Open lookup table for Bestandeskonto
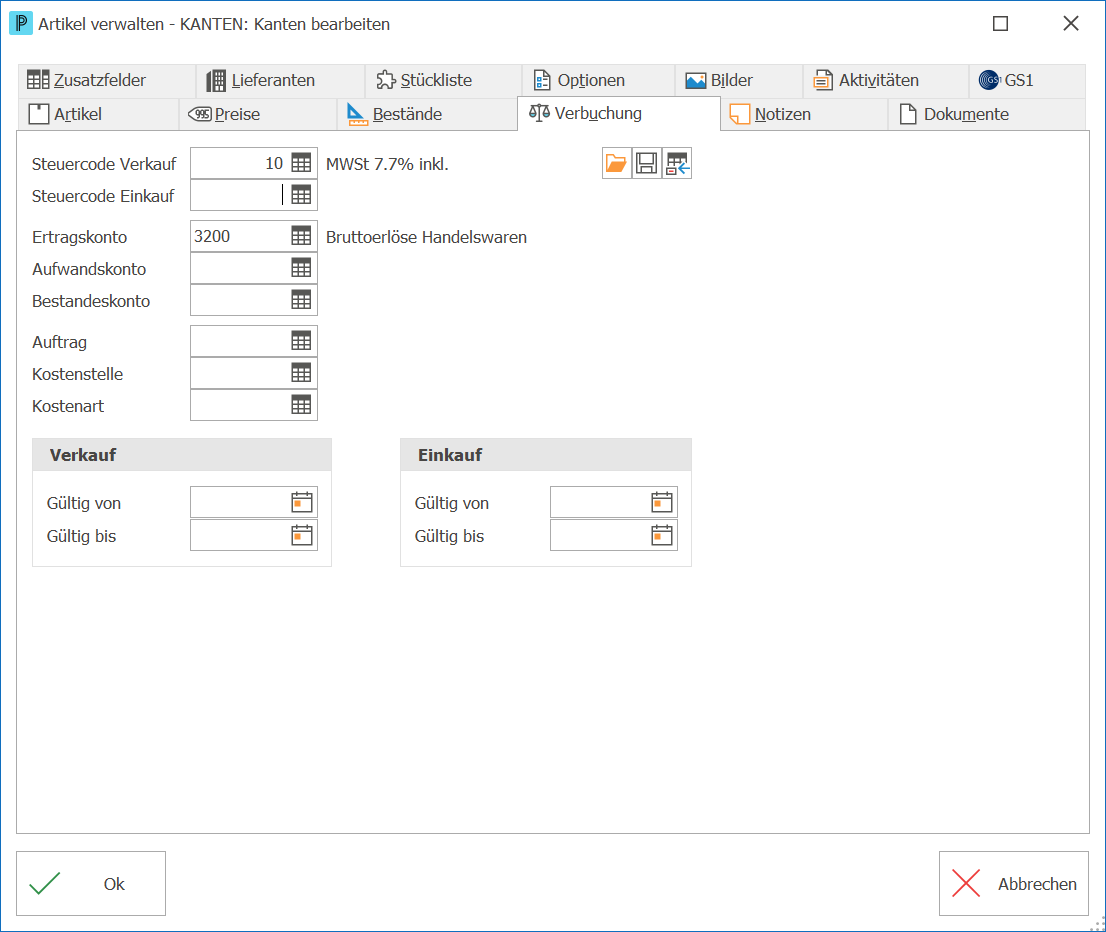 (301, 300)
